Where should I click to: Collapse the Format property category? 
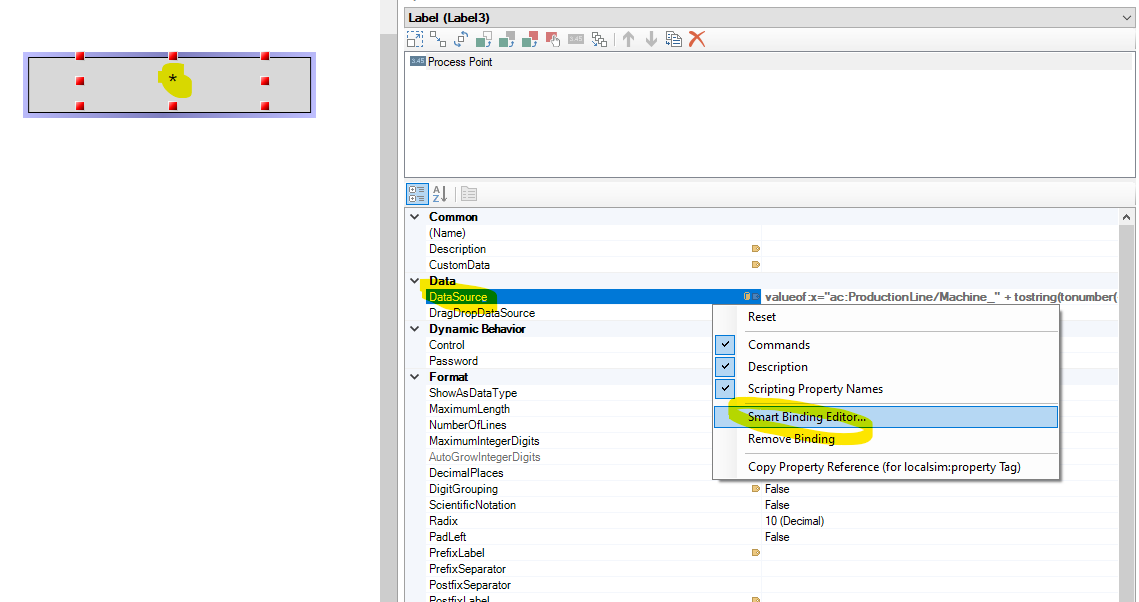[415, 377]
